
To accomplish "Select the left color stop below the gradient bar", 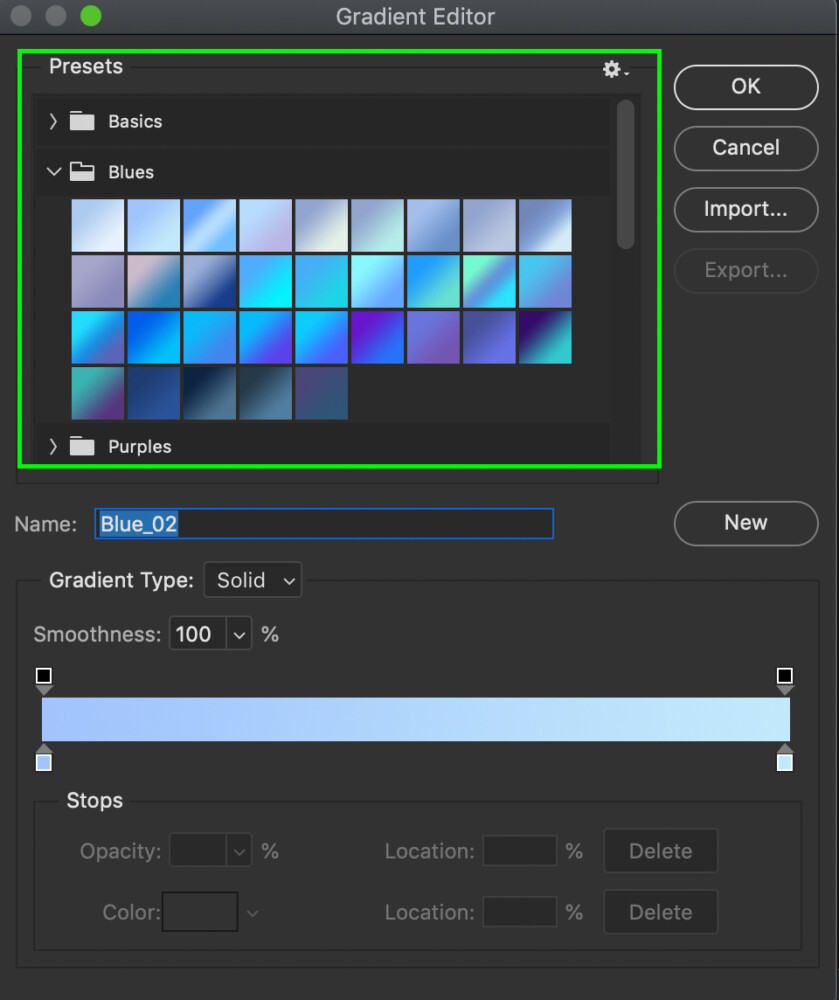I will (44, 761).
